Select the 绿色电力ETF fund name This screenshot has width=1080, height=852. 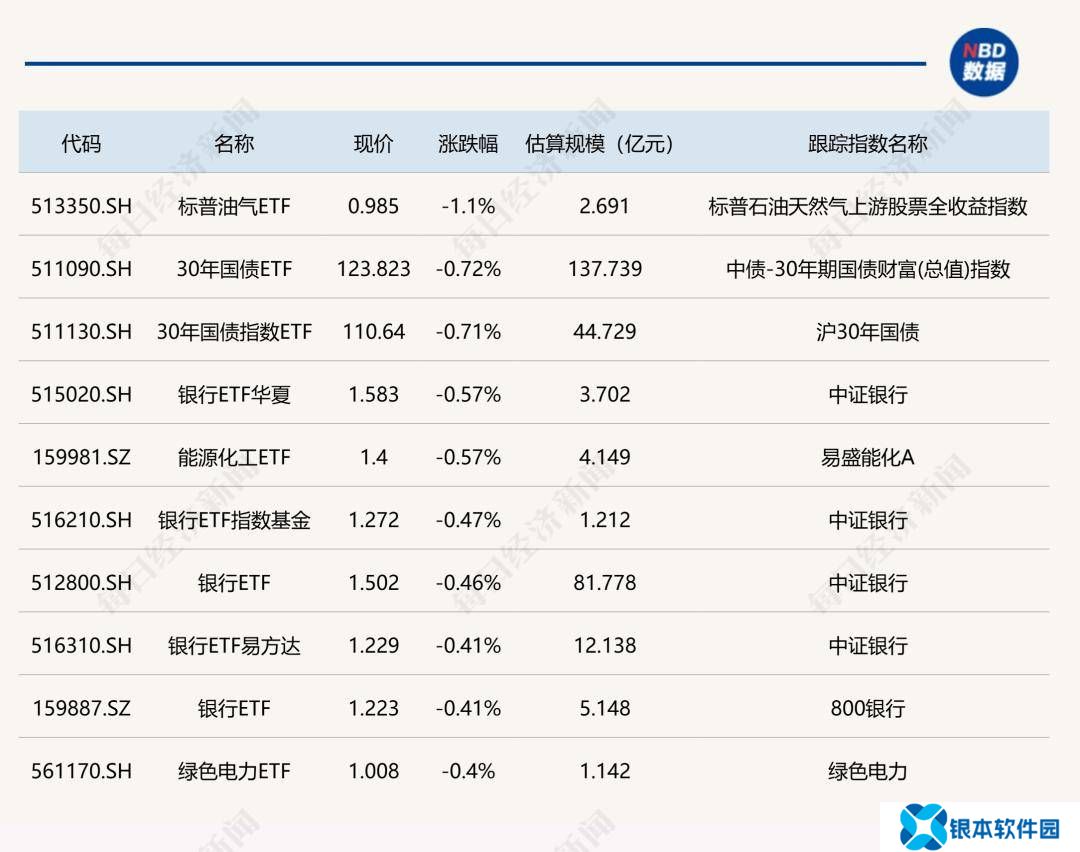pos(234,771)
